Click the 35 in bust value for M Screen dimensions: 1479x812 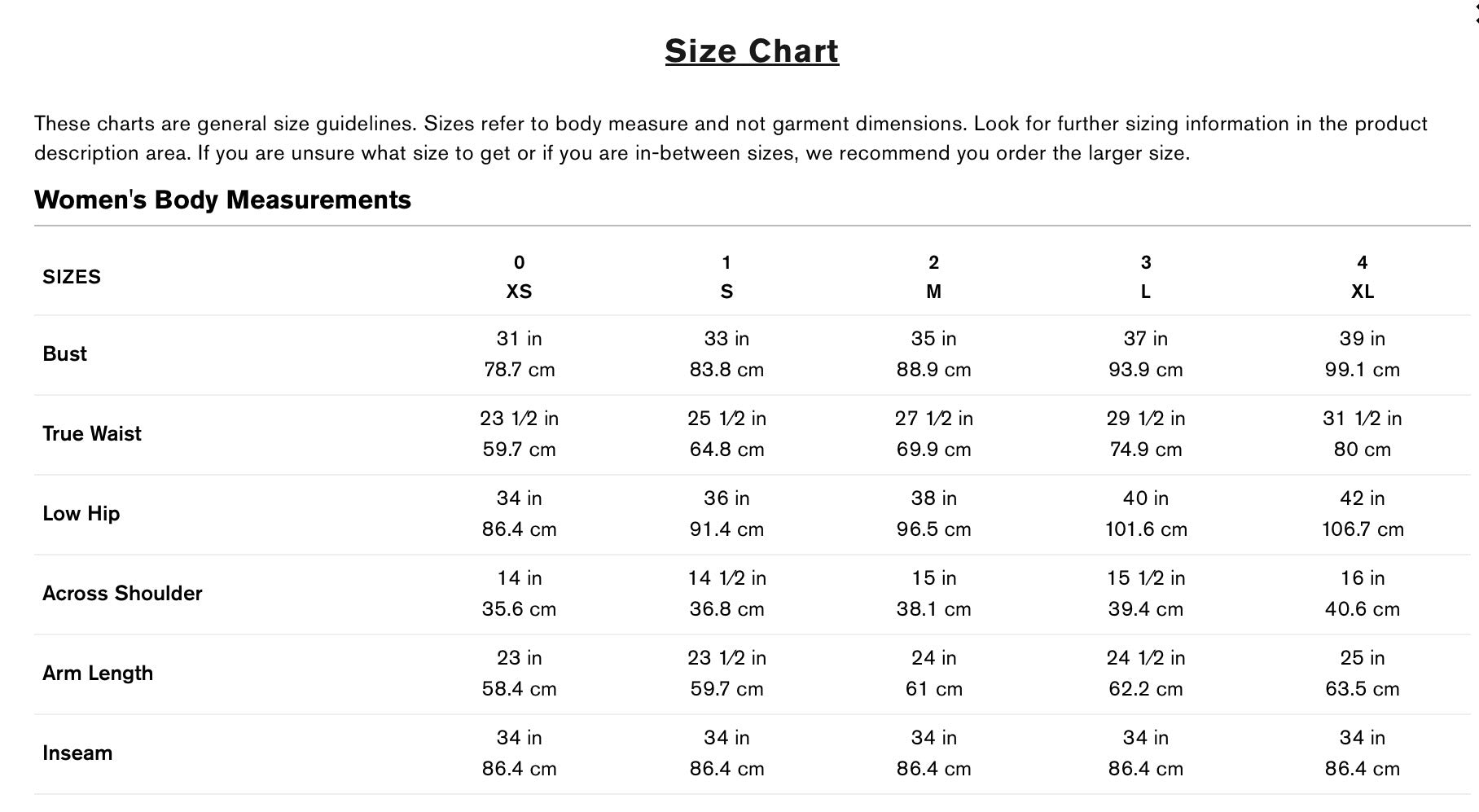tap(933, 339)
